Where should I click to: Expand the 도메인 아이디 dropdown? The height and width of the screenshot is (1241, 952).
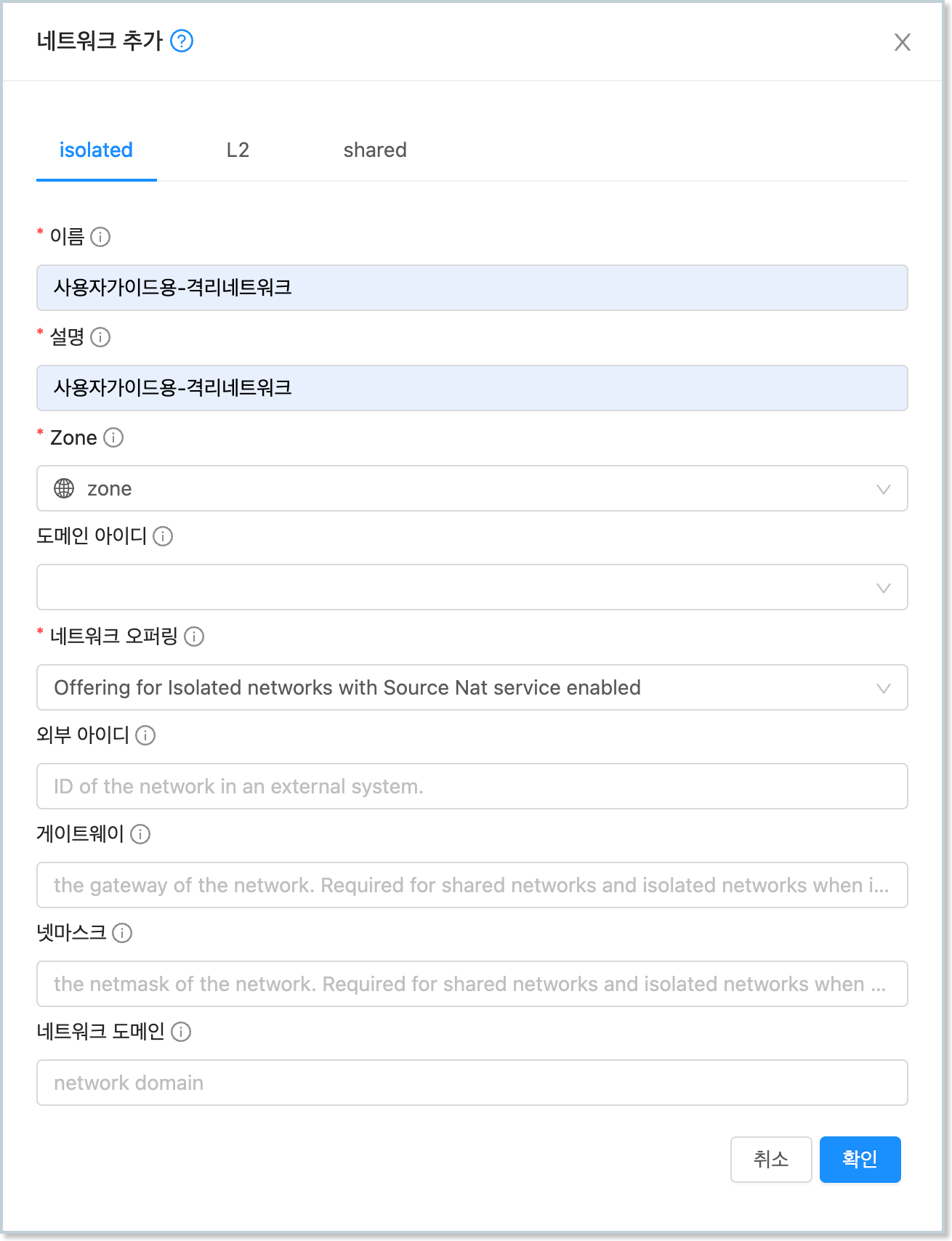(x=472, y=587)
